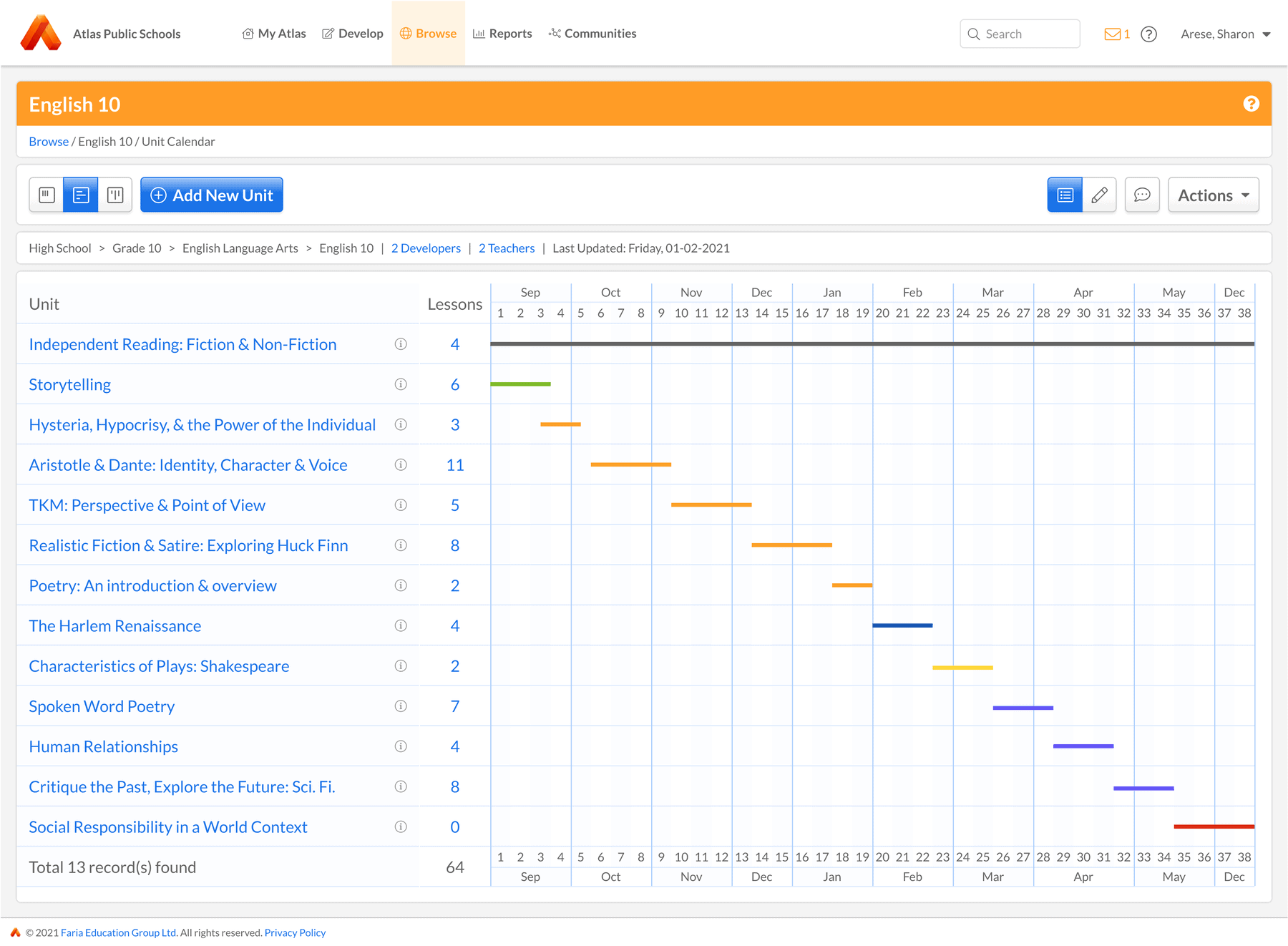
Task: Show info for Hysteria, Hypocrisy unit
Action: (x=401, y=424)
